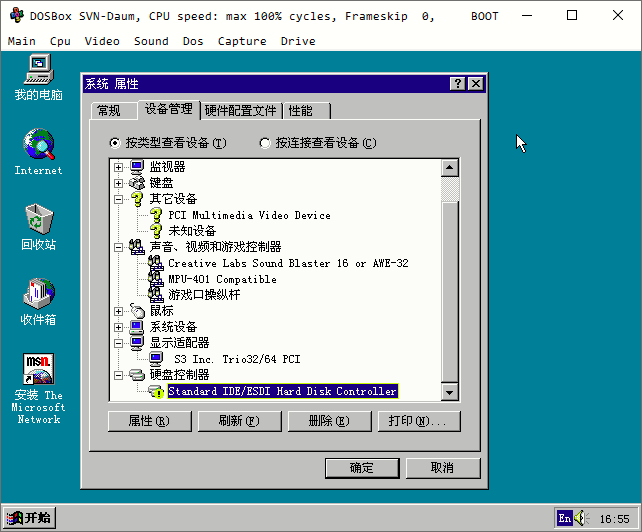Click the 键盘 keyboard device icon
642x532 pixels.
point(137,183)
